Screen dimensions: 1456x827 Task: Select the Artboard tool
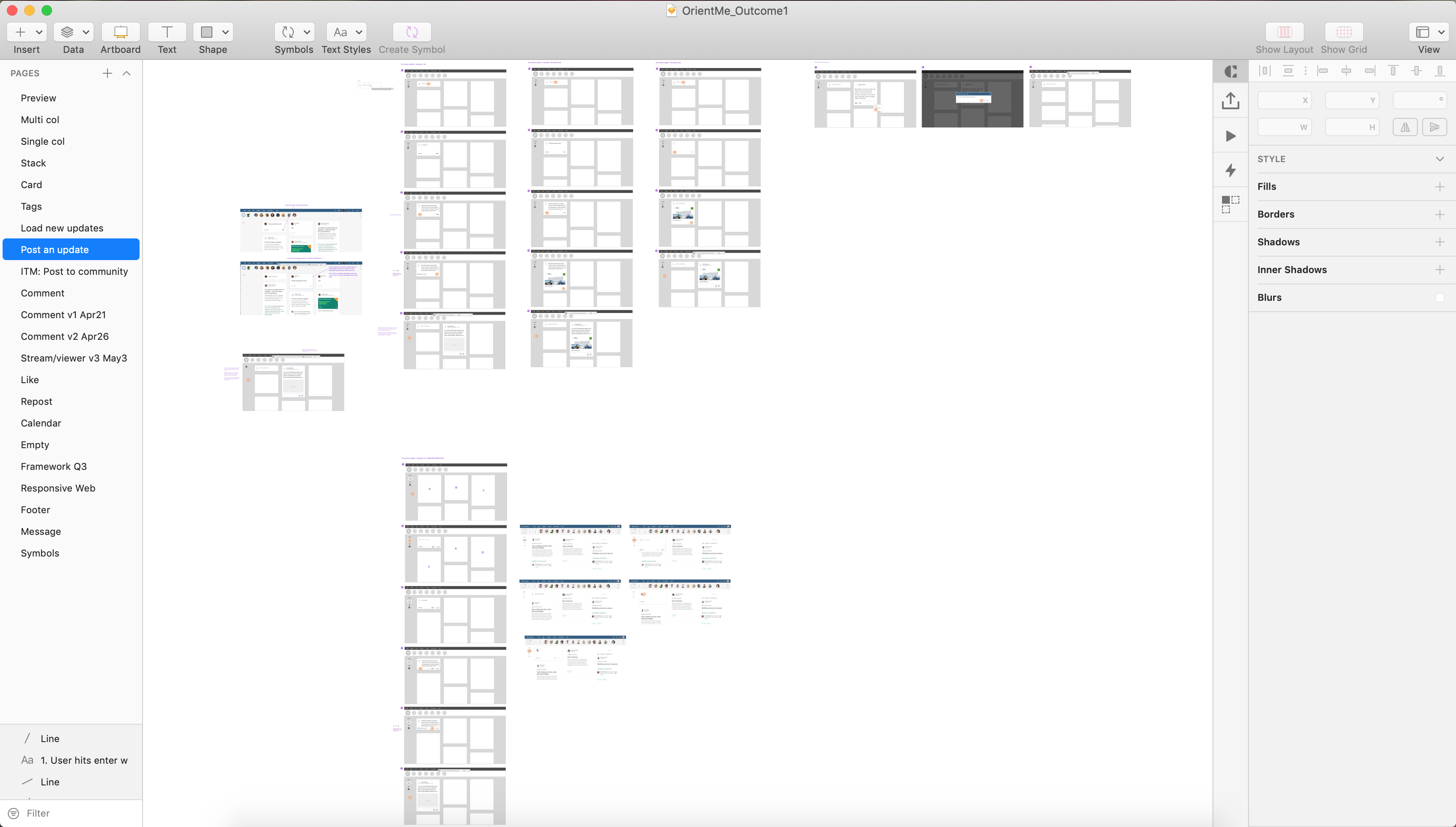(x=120, y=33)
